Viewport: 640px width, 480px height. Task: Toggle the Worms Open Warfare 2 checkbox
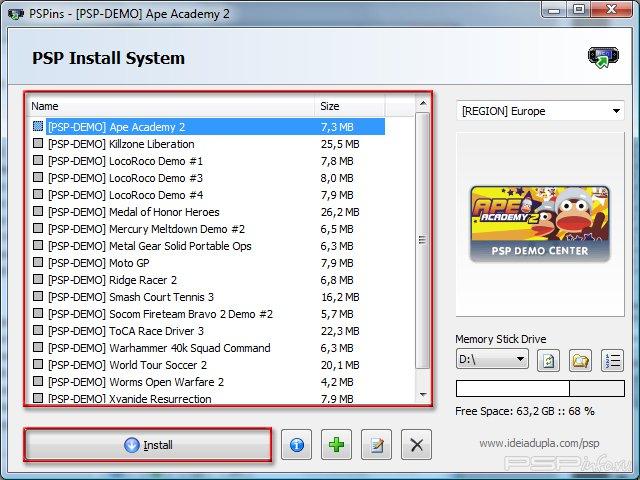38,382
